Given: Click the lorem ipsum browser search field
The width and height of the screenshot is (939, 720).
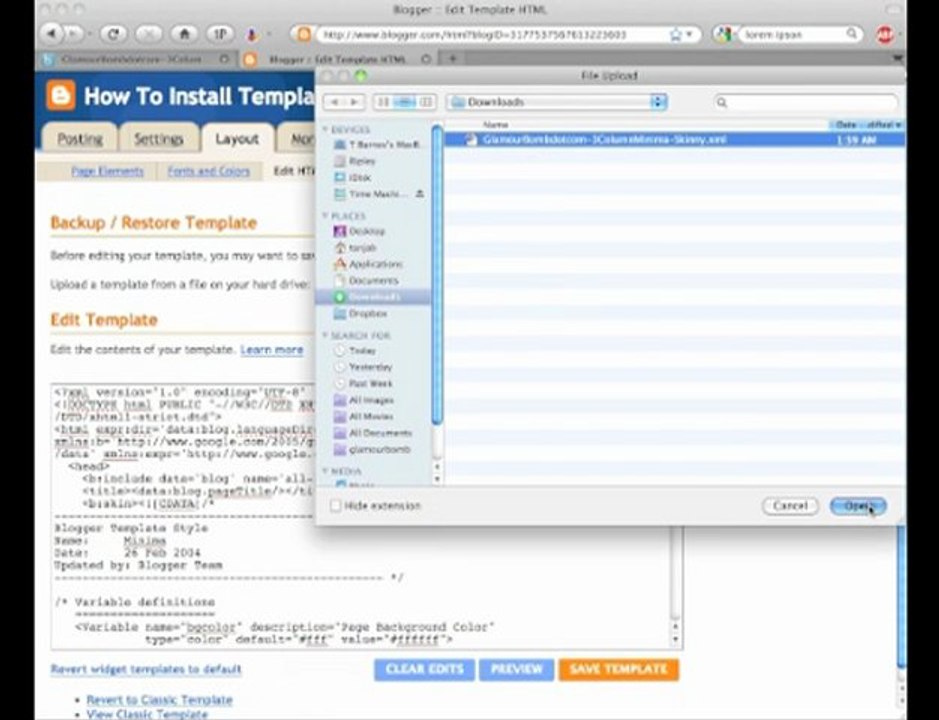Looking at the screenshot, I should click(793, 35).
